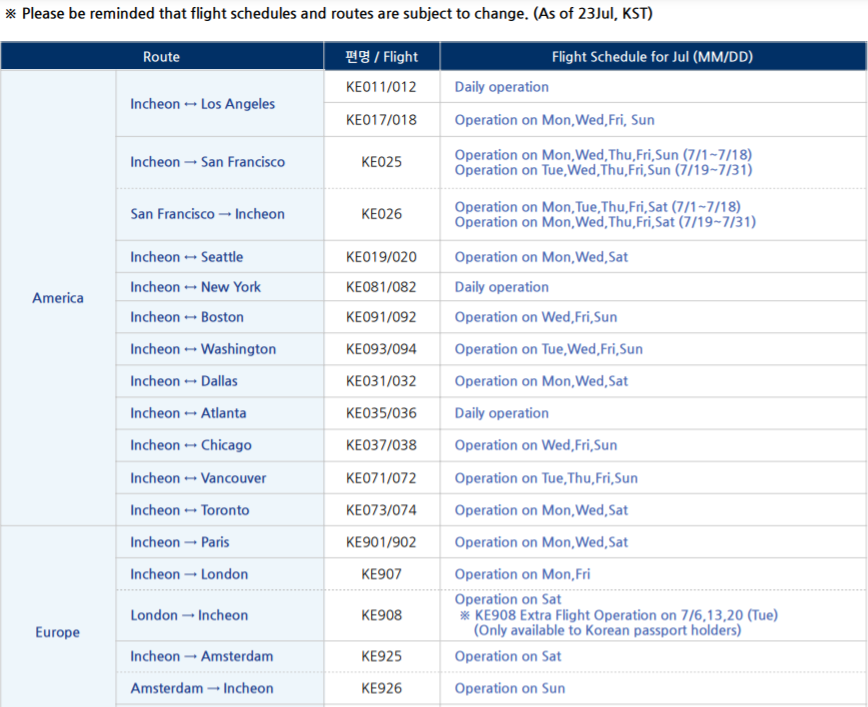This screenshot has height=707, width=868.
Task: Click flight number KE026
Action: 381,214
